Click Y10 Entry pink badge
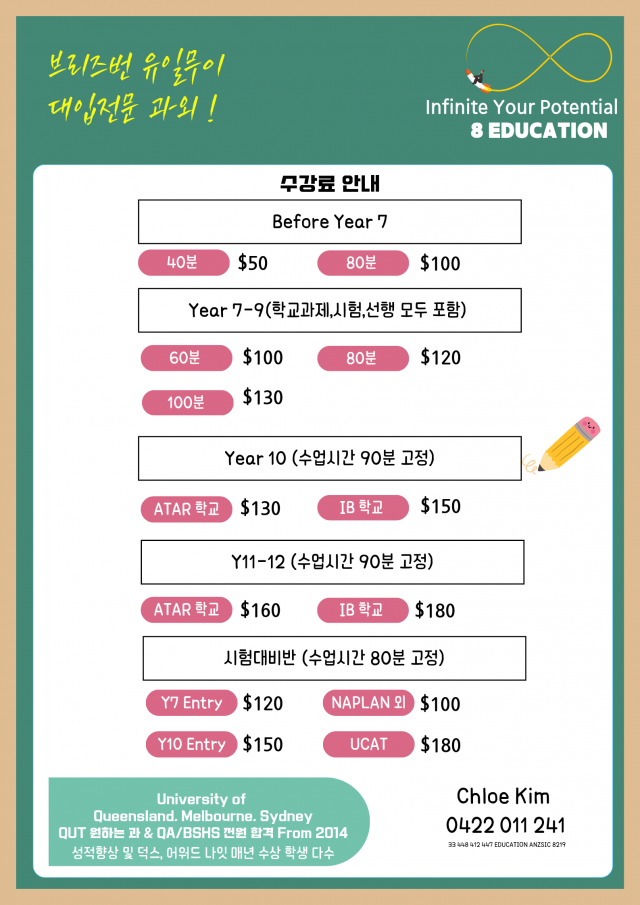Viewport: 640px width, 905px height. click(191, 745)
